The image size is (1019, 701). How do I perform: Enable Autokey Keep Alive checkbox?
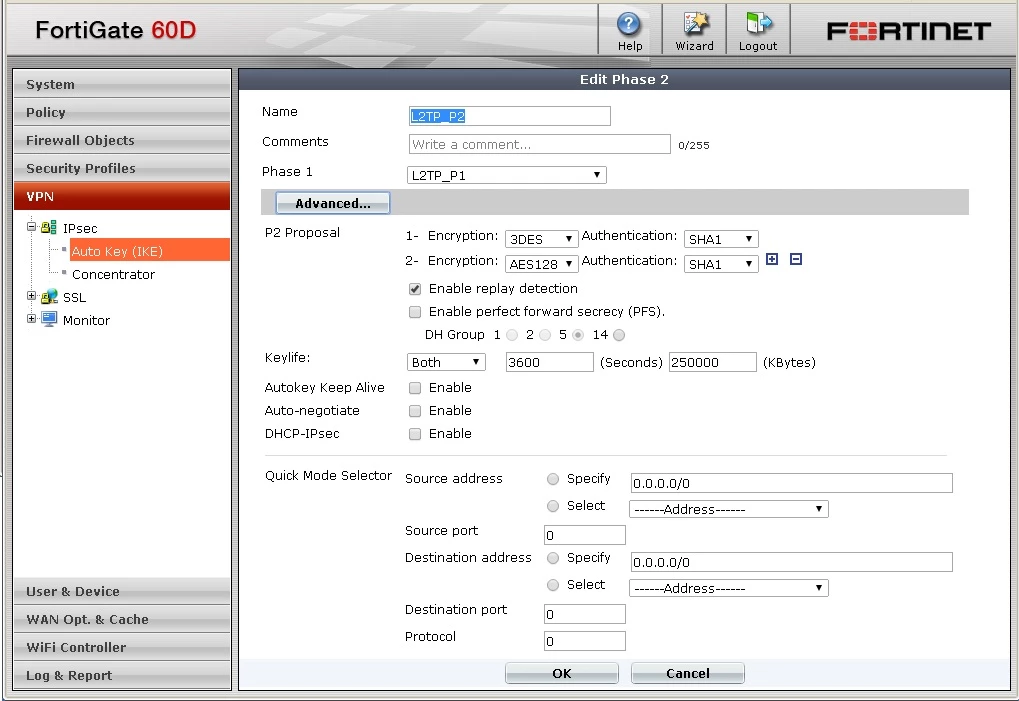coord(415,388)
